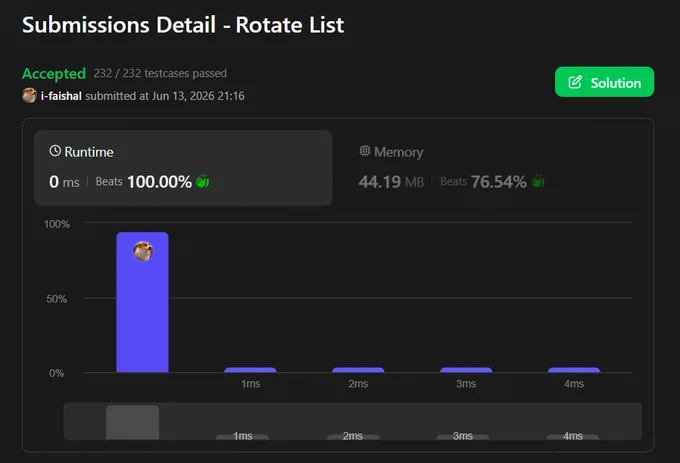Viewport: 680px width, 463px height.
Task: Open the green Solution button
Action: coord(604,82)
